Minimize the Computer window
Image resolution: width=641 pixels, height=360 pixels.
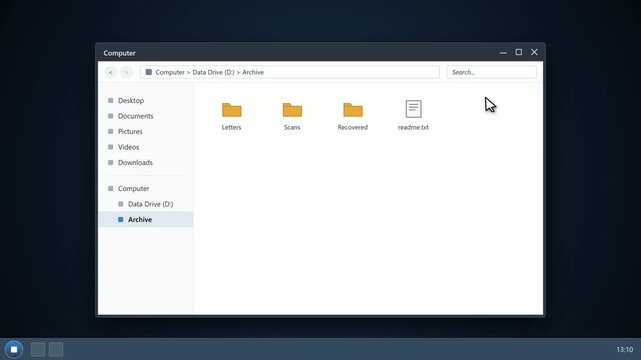[503, 52]
